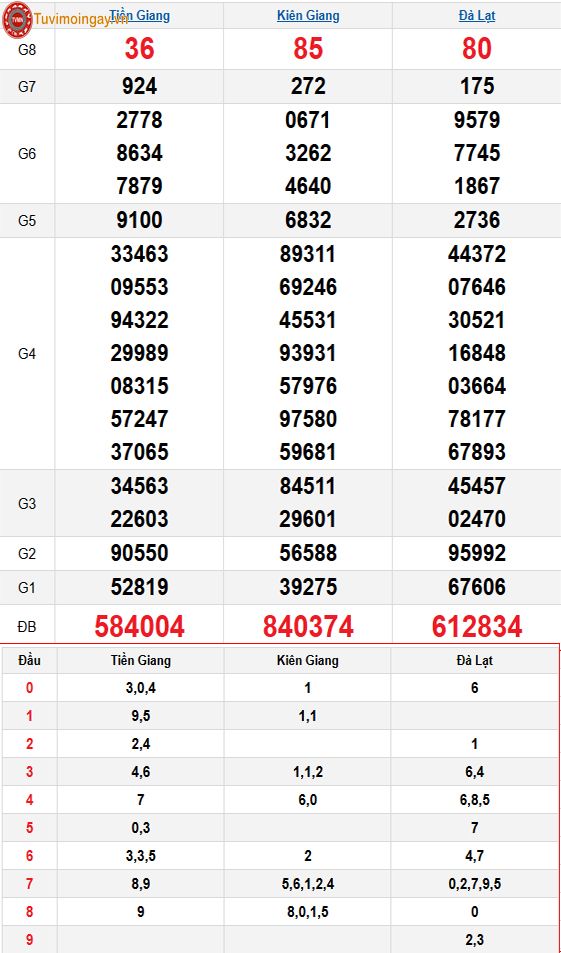Click the Tuvimoingay round logo icon
Screen dimensions: 561x953
tap(17, 19)
